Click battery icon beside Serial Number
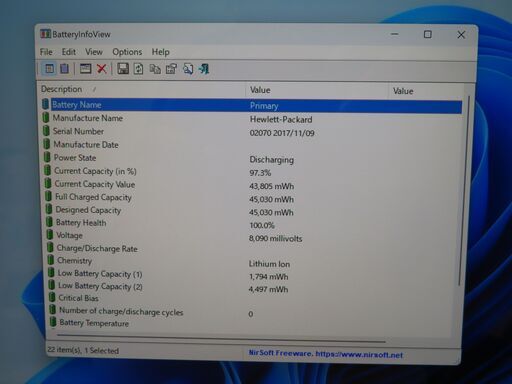This screenshot has width=512, height=384. pos(46,131)
